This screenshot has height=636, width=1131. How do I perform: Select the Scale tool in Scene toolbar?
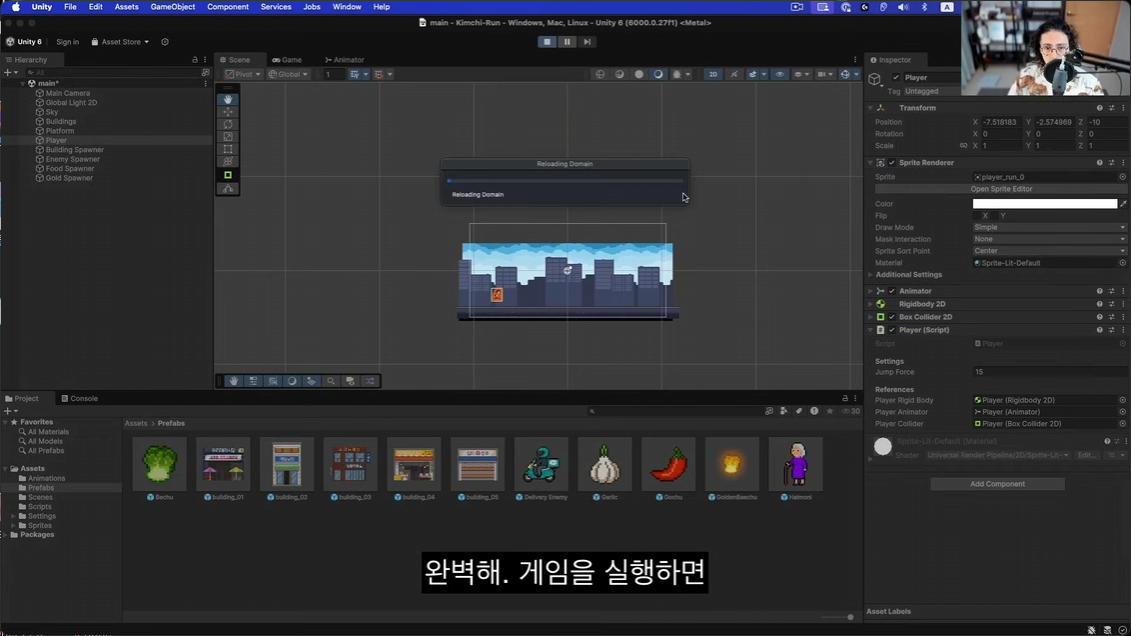tap(228, 136)
